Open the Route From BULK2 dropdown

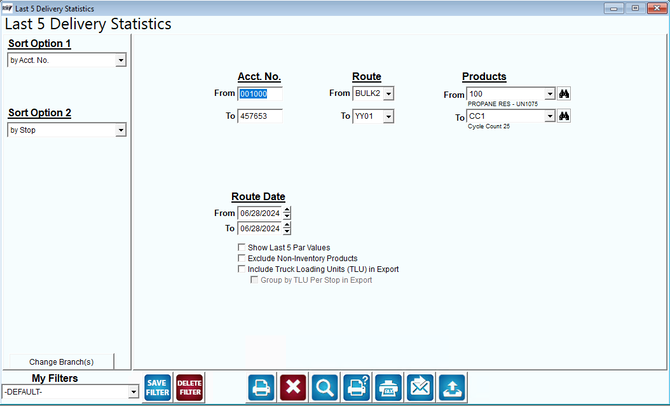(x=388, y=94)
